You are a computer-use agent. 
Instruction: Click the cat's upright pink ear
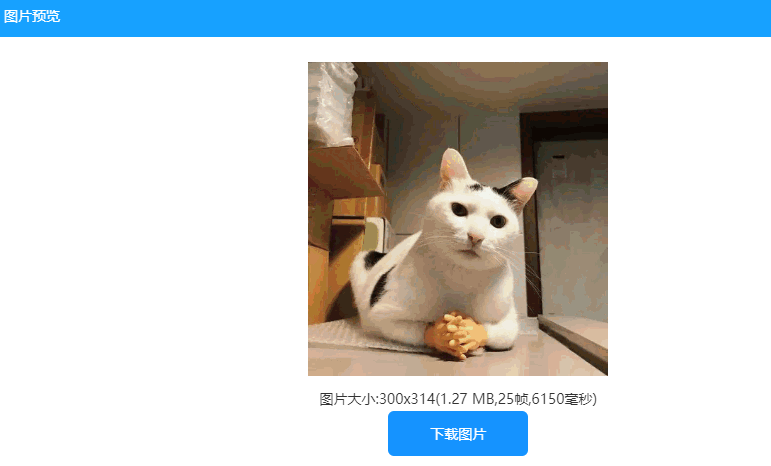click(453, 166)
